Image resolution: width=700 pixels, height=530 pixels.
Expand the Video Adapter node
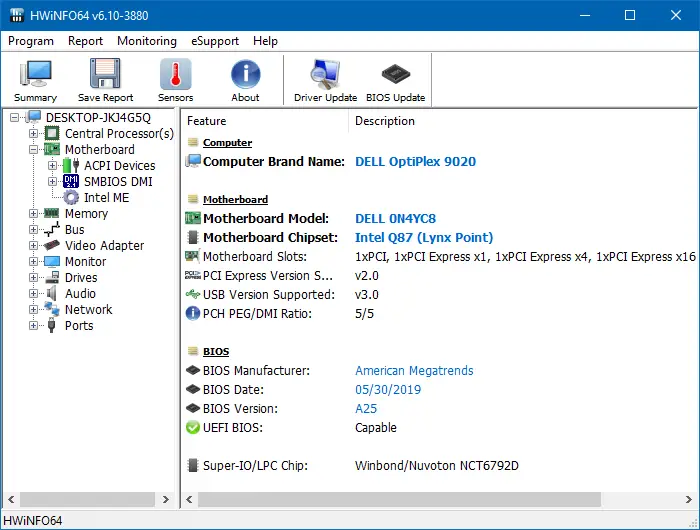(33, 246)
